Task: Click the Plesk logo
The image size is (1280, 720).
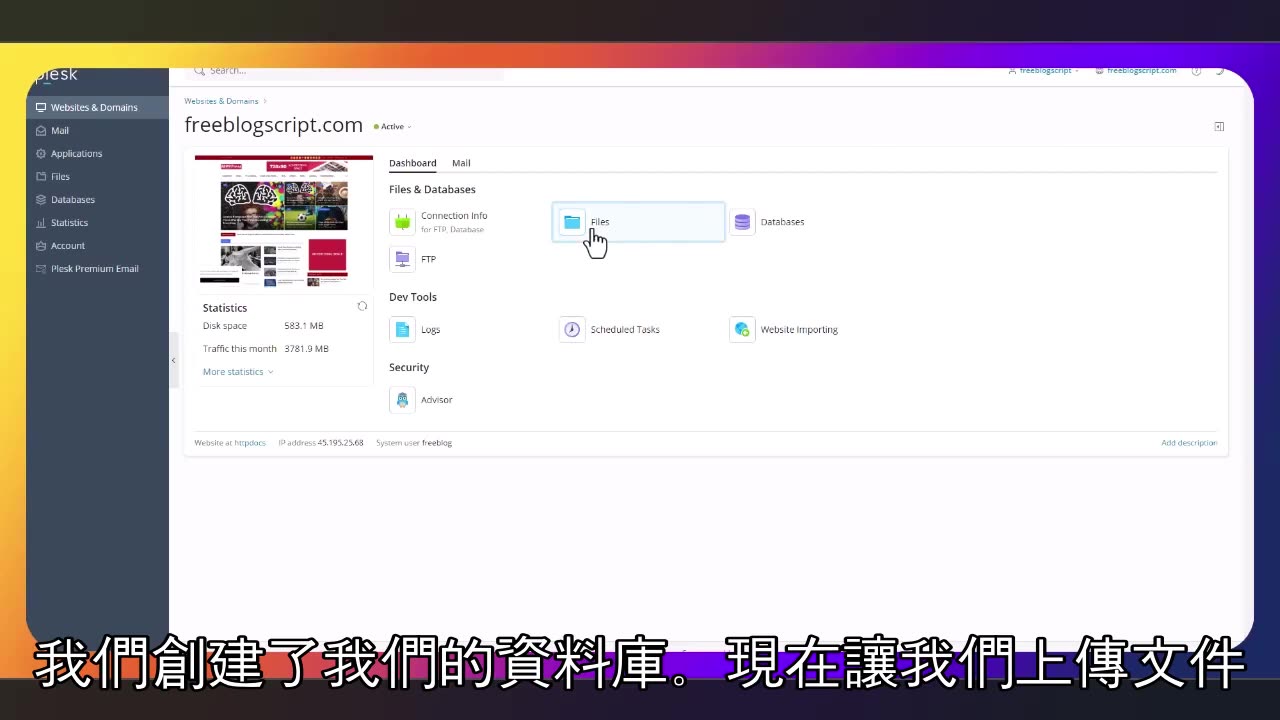Action: pyautogui.click(x=57, y=75)
